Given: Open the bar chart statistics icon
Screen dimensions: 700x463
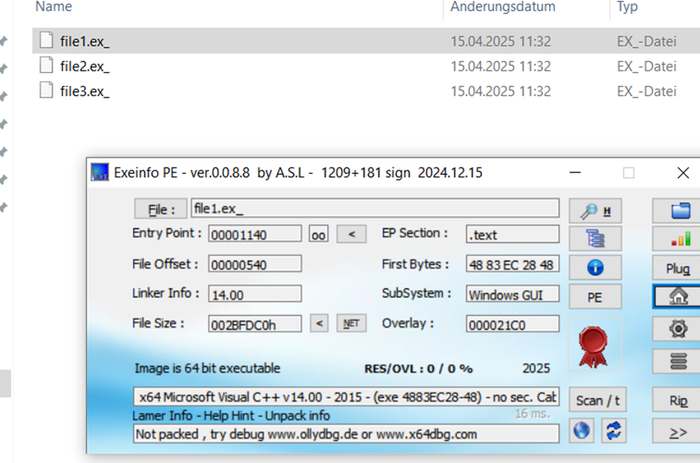Looking at the screenshot, I should 679,239.
